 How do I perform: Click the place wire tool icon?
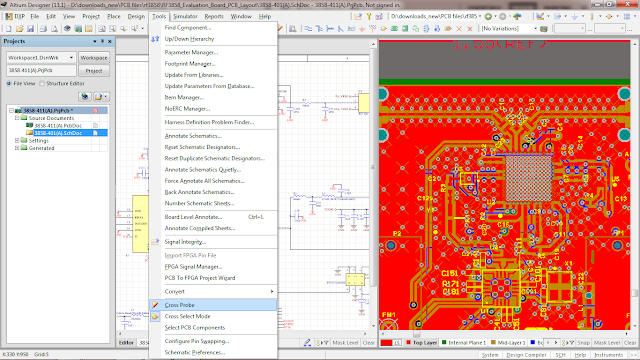308,29
